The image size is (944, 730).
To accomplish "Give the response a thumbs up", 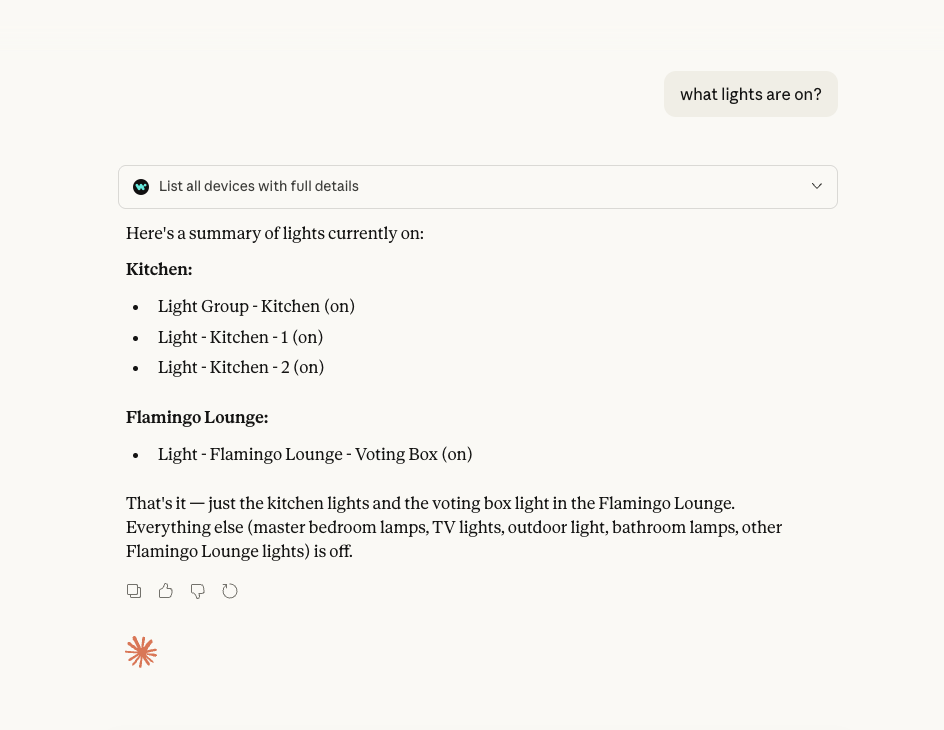I will point(166,591).
